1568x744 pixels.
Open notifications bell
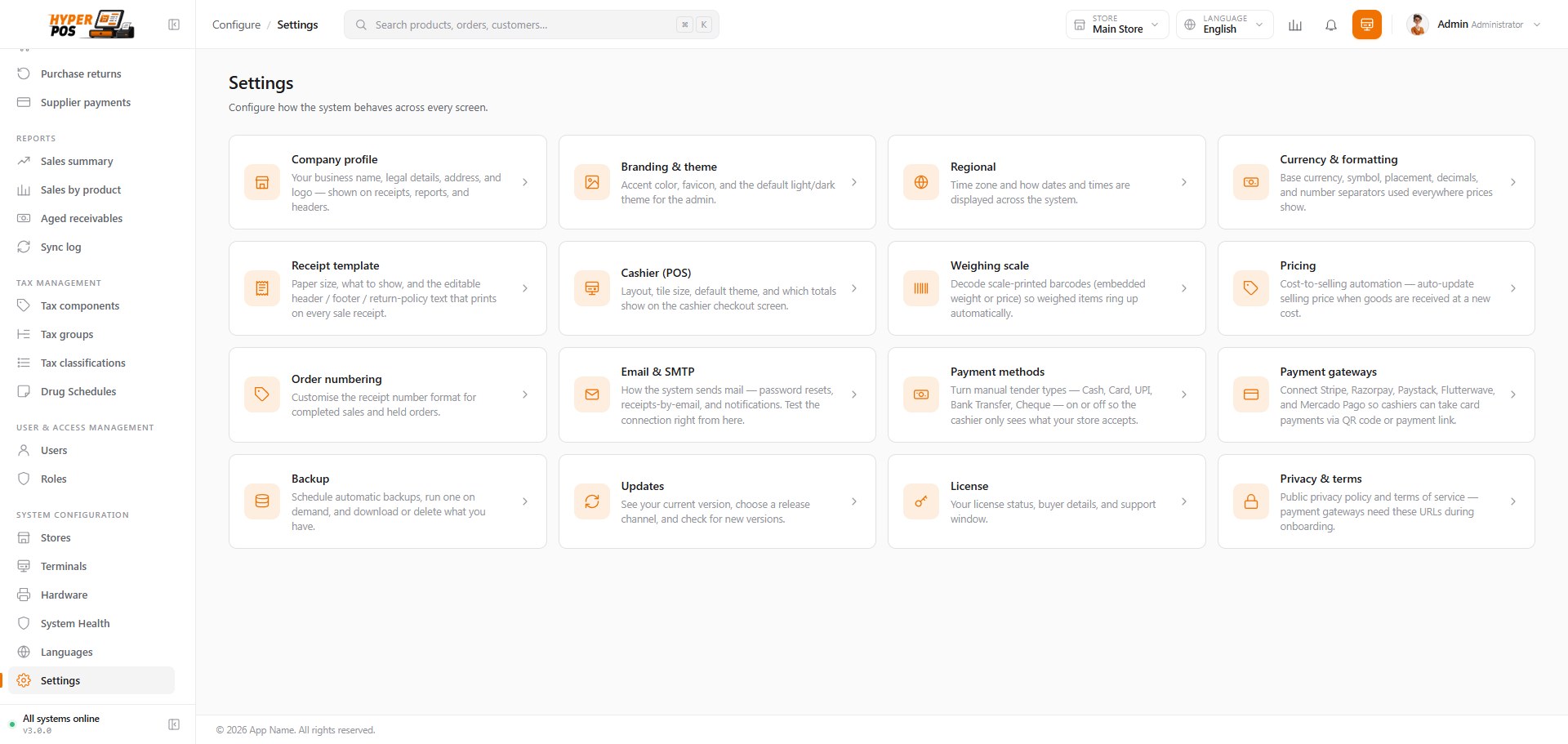pyautogui.click(x=1331, y=25)
